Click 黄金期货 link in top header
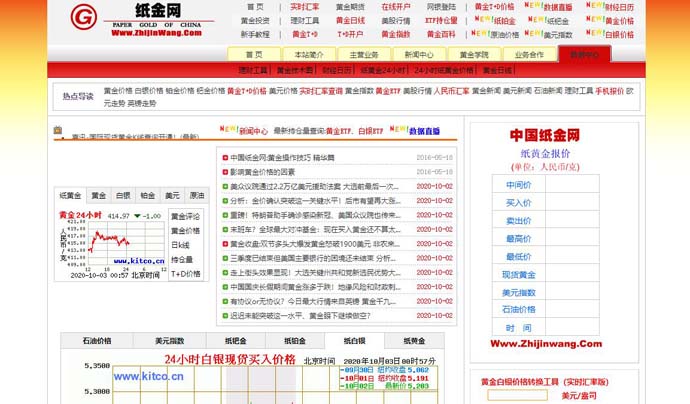 coord(350,7)
